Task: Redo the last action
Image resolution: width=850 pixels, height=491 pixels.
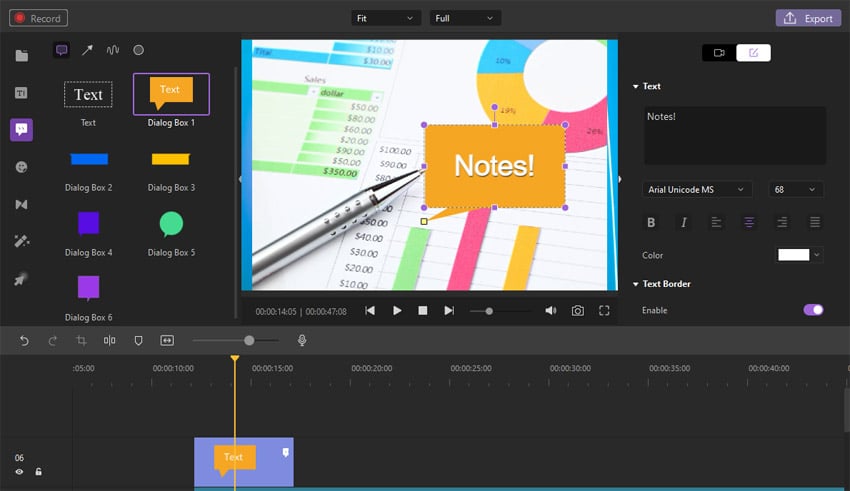Action: pyautogui.click(x=53, y=340)
